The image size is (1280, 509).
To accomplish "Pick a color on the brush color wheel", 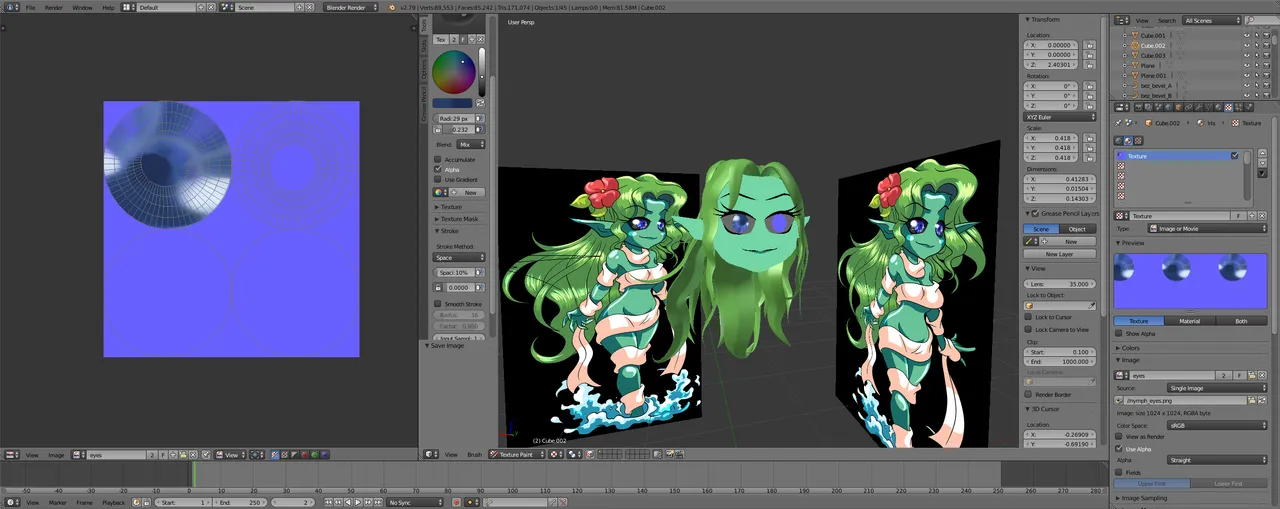I will tap(455, 73).
